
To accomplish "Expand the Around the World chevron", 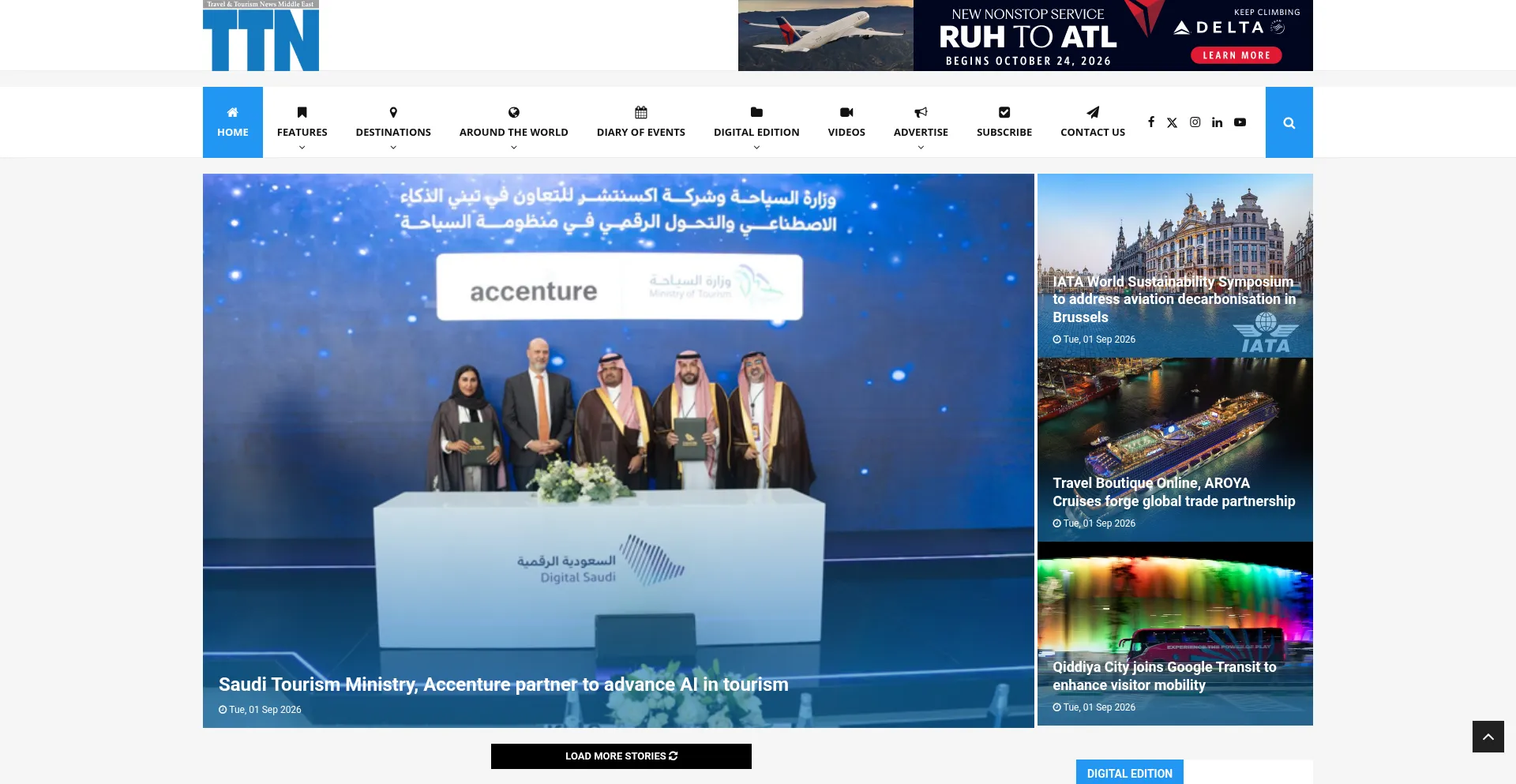I will click(514, 148).
